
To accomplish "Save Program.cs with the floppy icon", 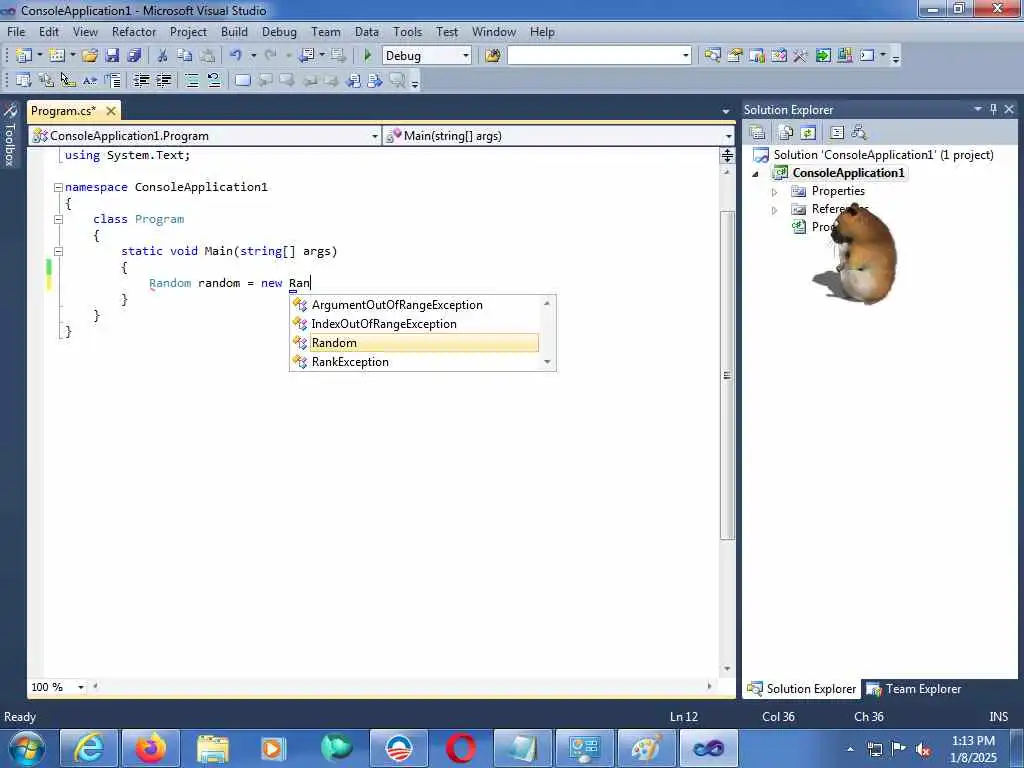I will coord(112,56).
